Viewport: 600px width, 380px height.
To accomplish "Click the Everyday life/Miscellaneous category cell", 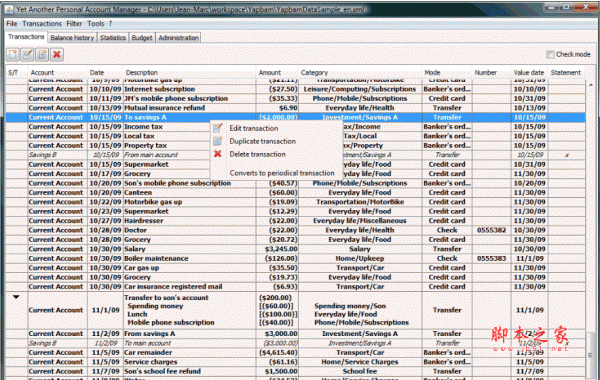I will click(360, 221).
